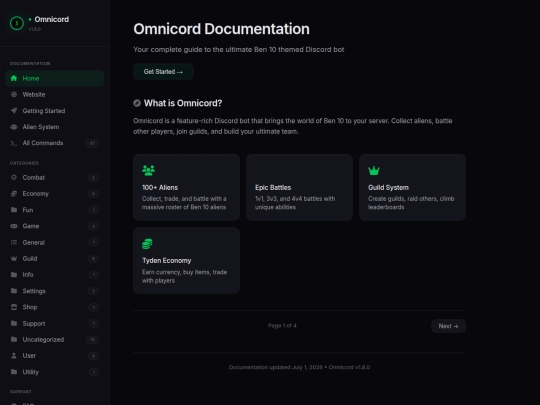Click the All Commands terminal icon
The image size is (540, 405).
tap(14, 143)
